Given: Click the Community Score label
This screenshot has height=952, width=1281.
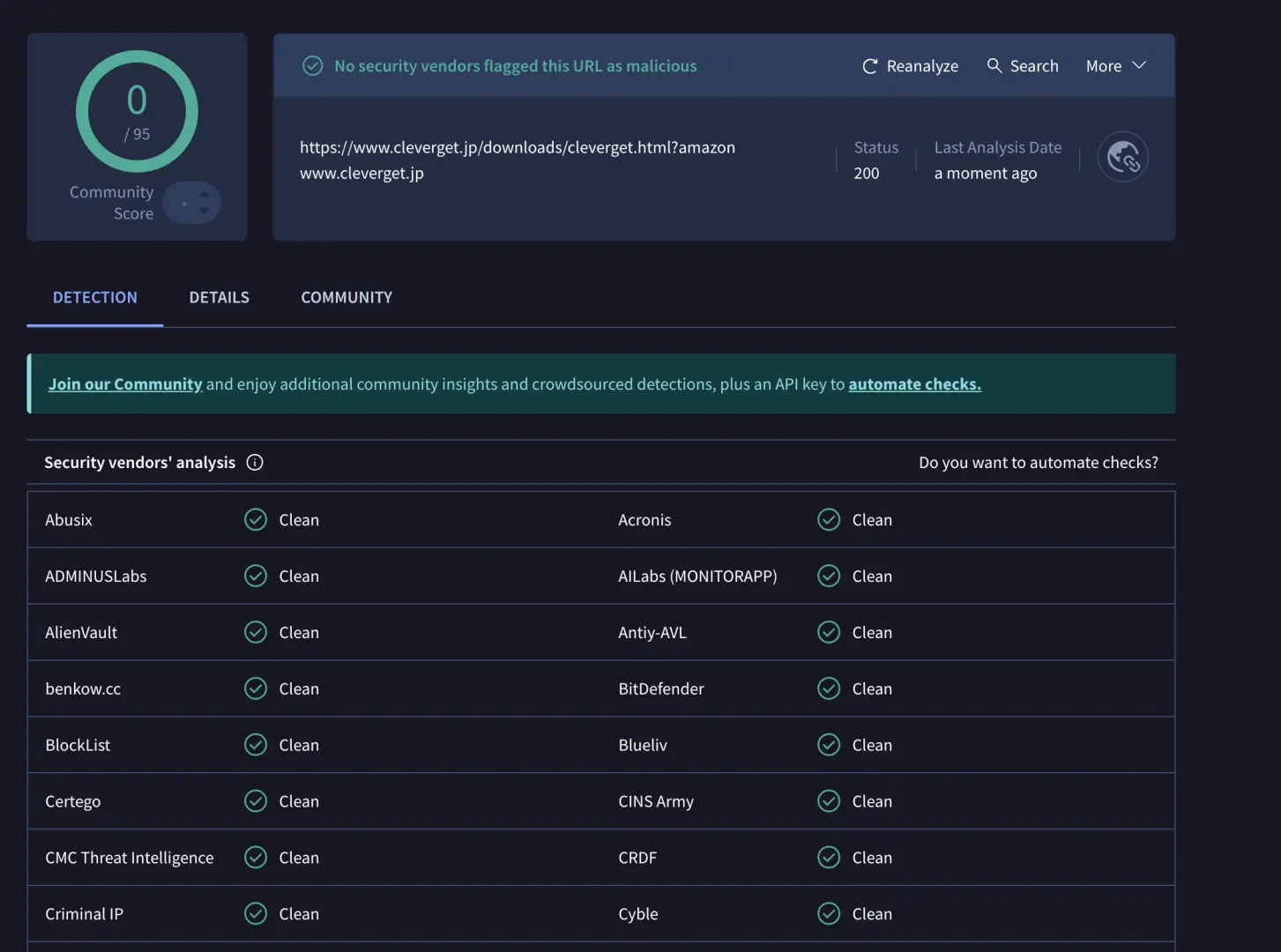Looking at the screenshot, I should pos(111,203).
